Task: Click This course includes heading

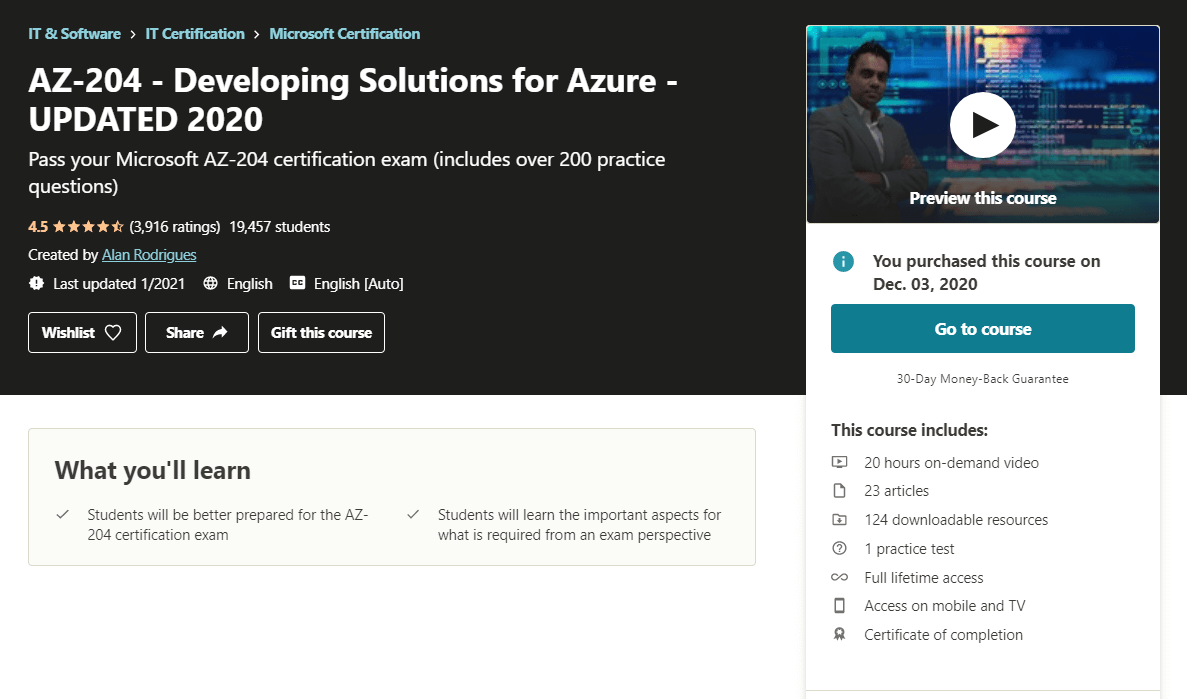Action: pyautogui.click(x=909, y=430)
